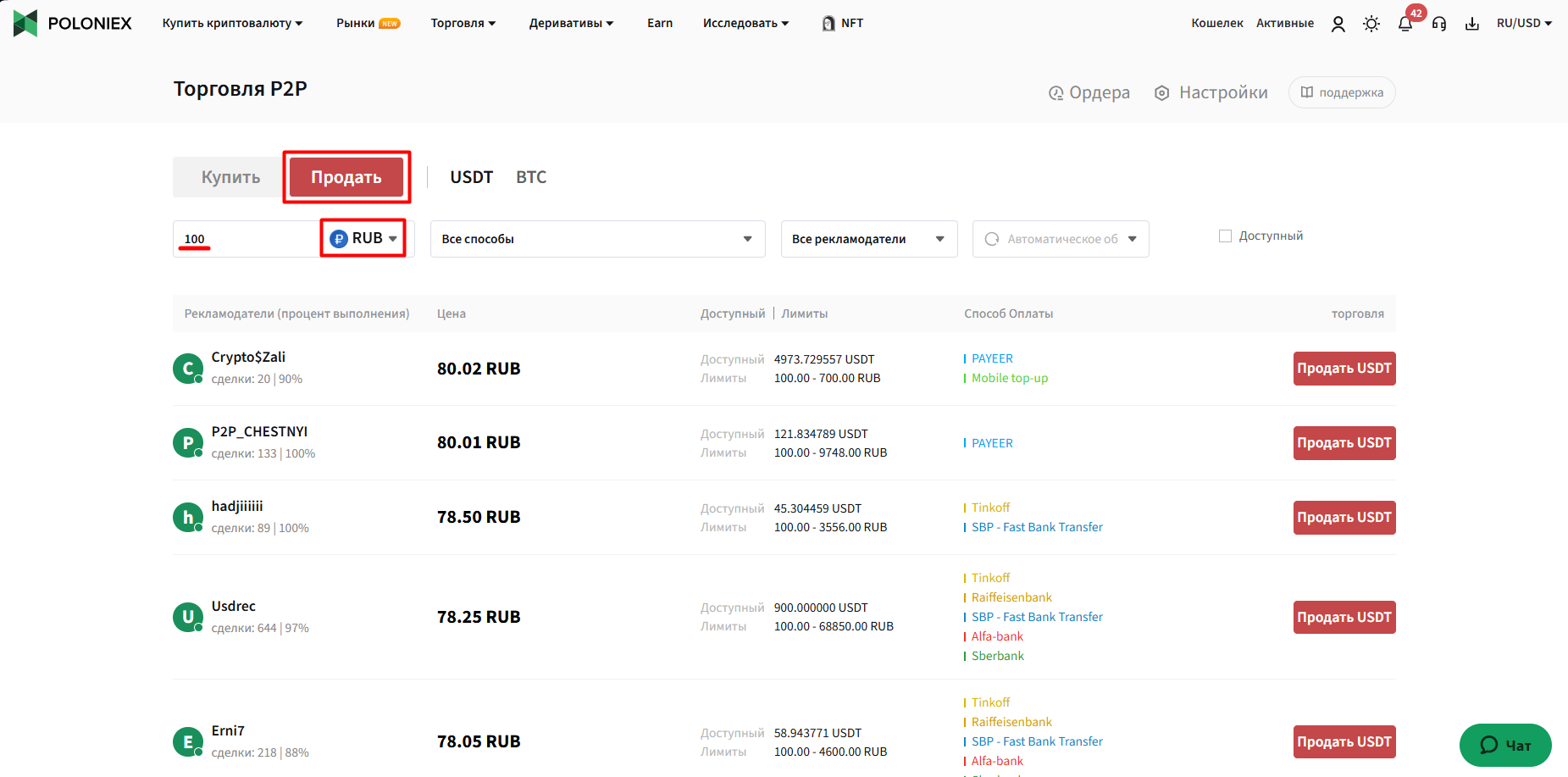Open Рынки menu item
Viewport: 1568px width, 777px height.
click(x=368, y=23)
